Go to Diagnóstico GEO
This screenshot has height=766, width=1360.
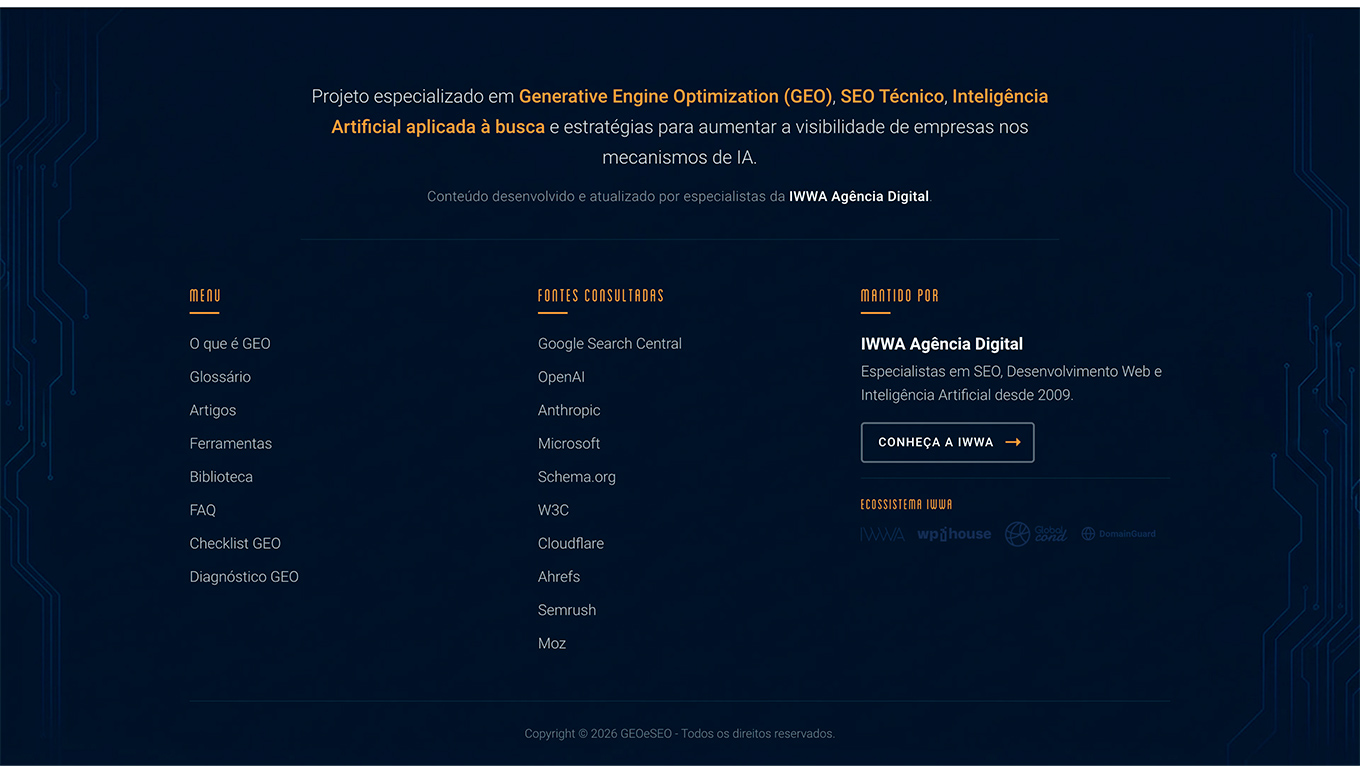244,577
